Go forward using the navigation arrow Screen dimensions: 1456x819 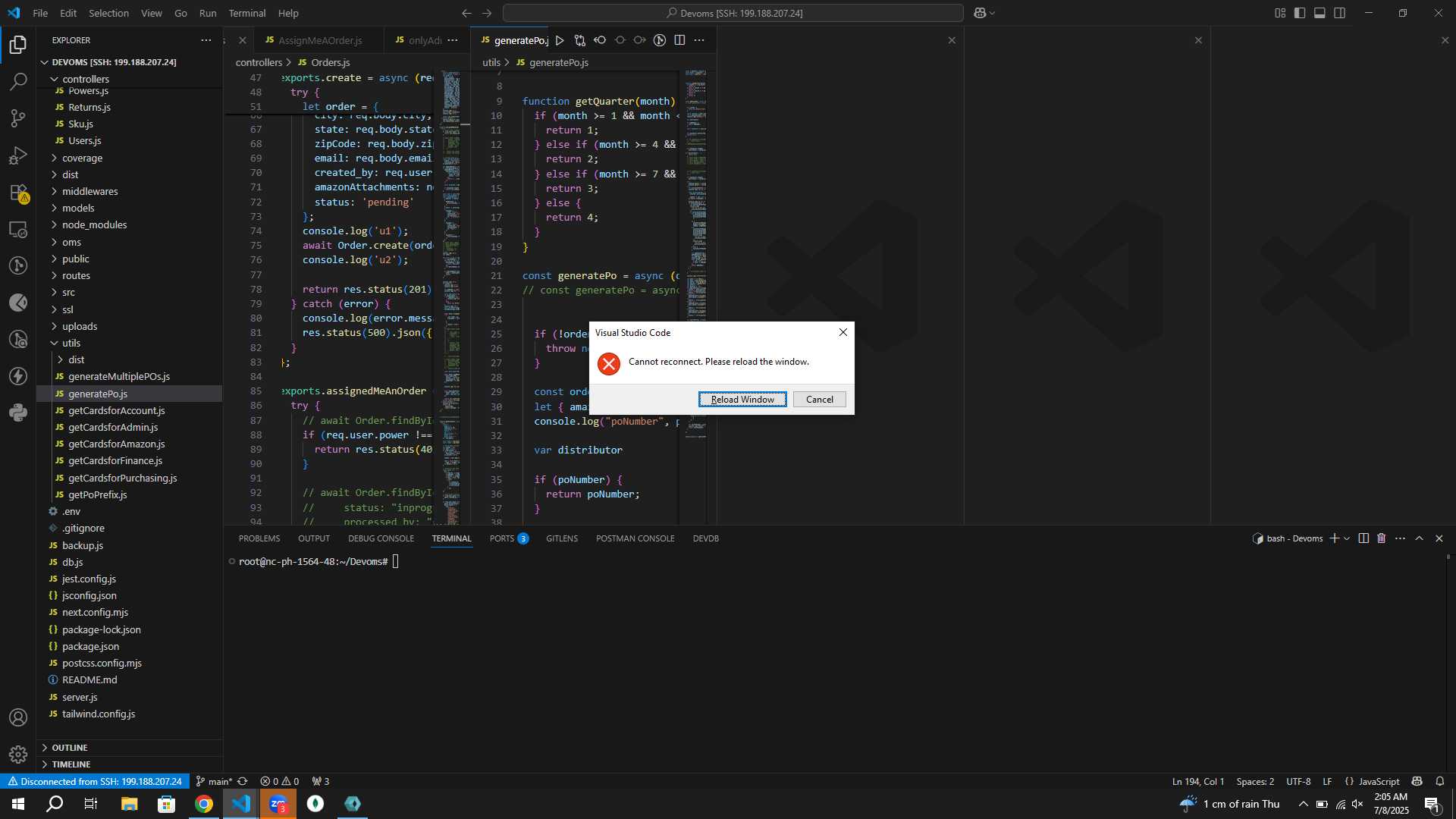click(487, 13)
